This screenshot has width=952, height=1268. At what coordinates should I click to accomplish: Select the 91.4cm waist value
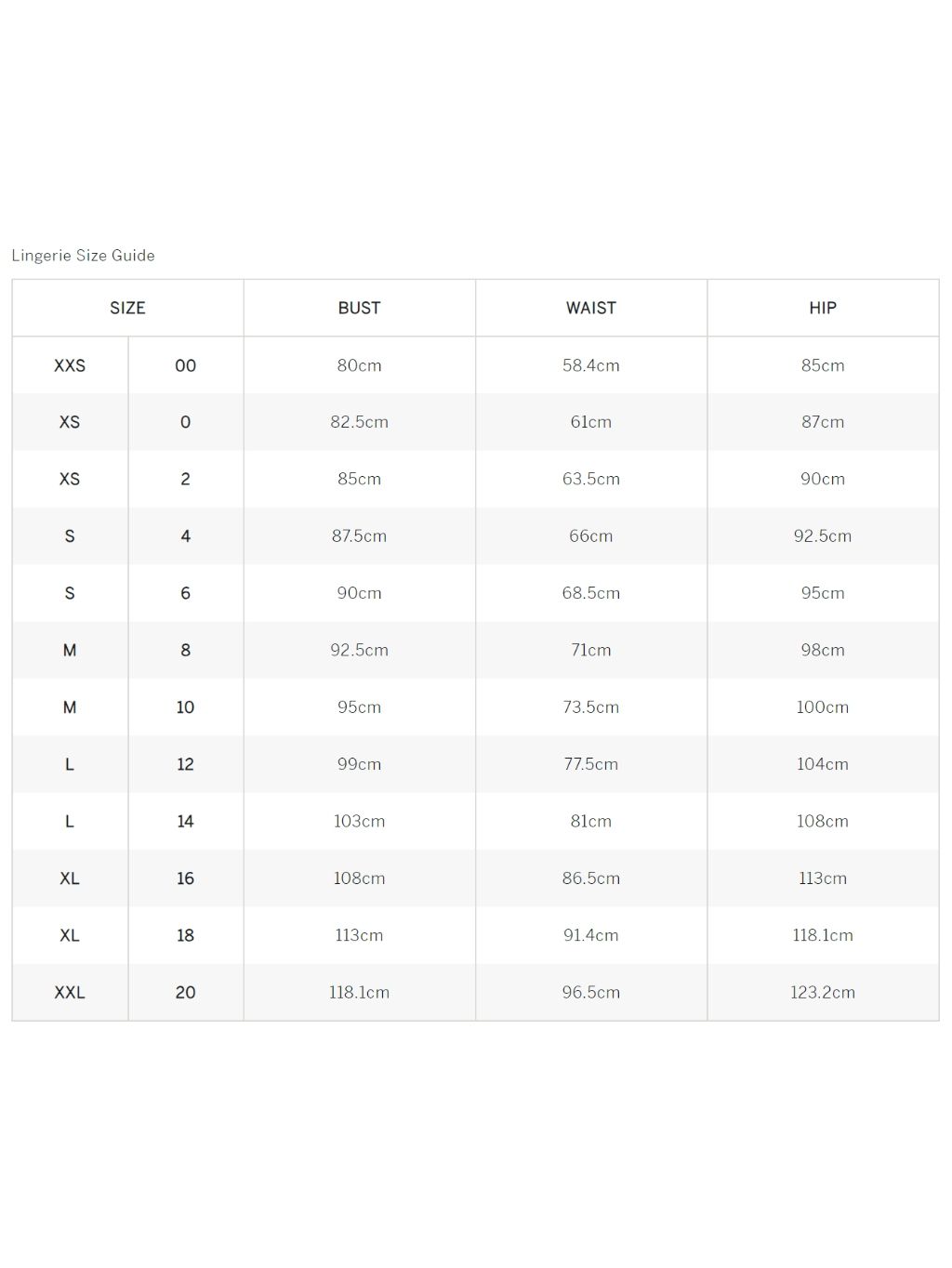click(591, 935)
